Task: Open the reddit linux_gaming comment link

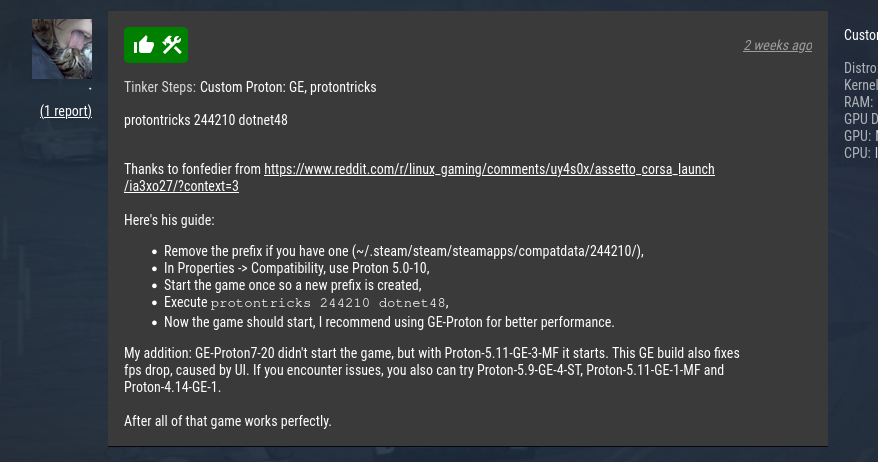Action: point(489,170)
